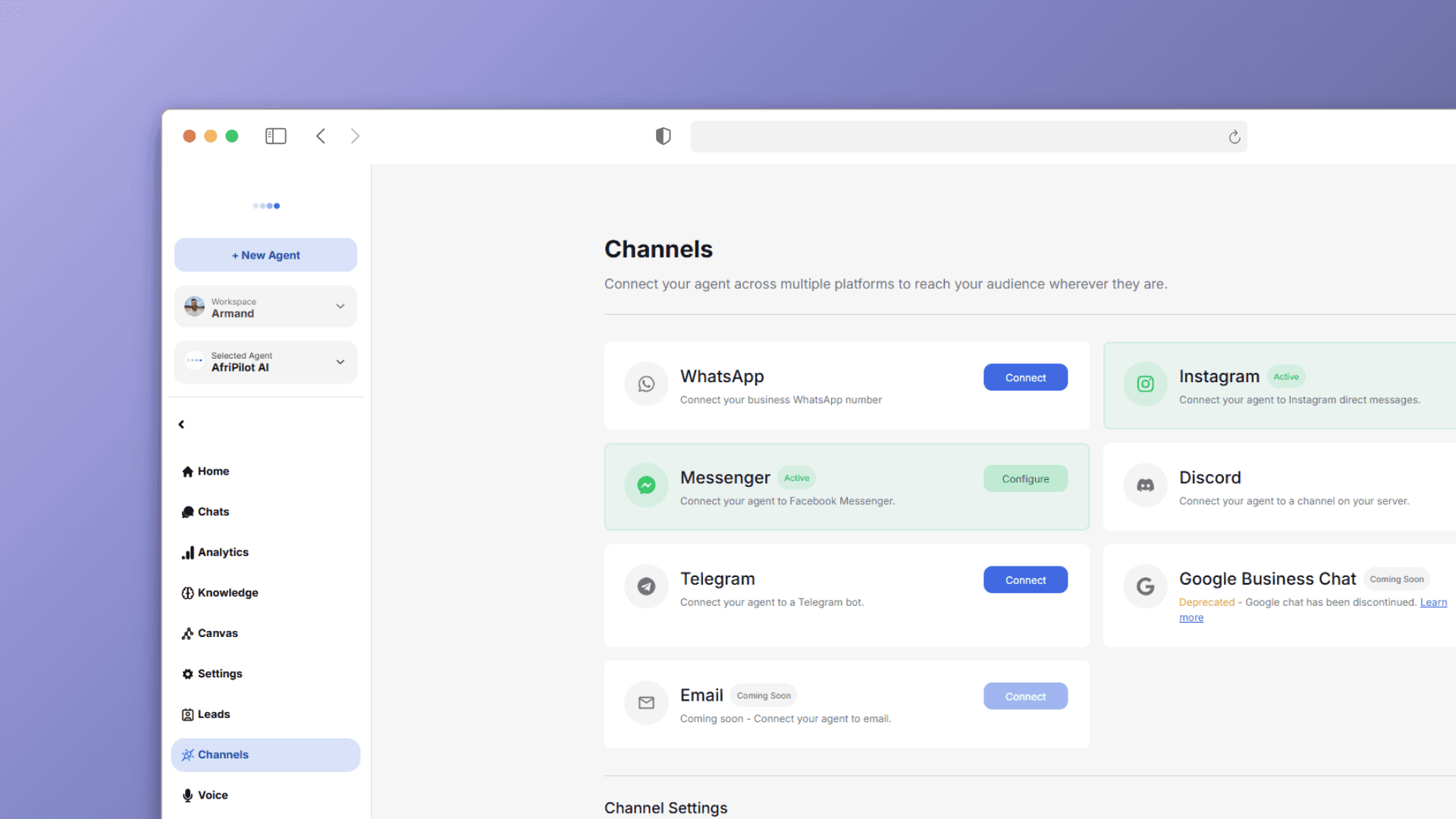Select Knowledge in the sidebar menu
This screenshot has height=819, width=1456.
point(227,593)
